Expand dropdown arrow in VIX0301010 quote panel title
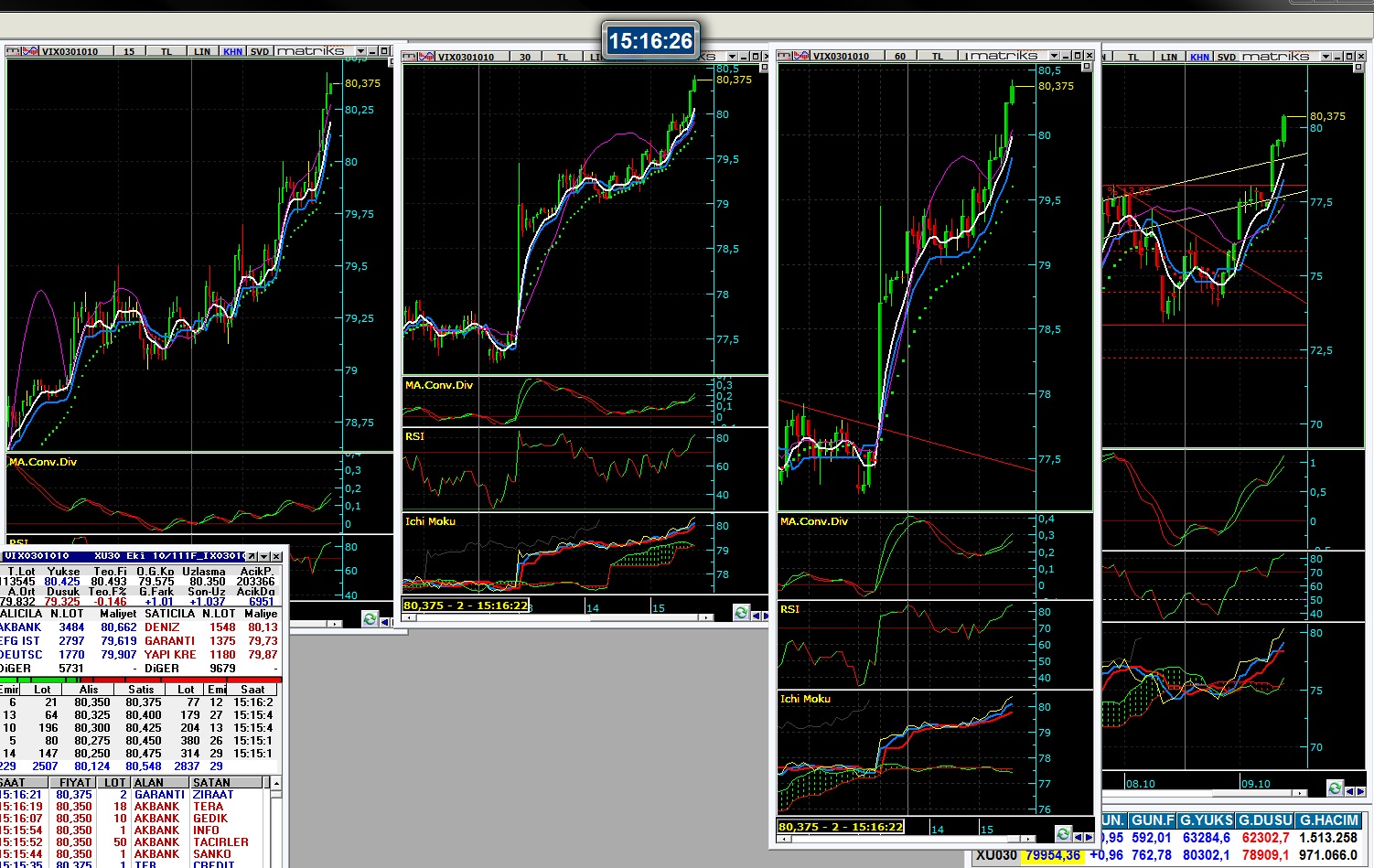1374x868 pixels. point(263,556)
